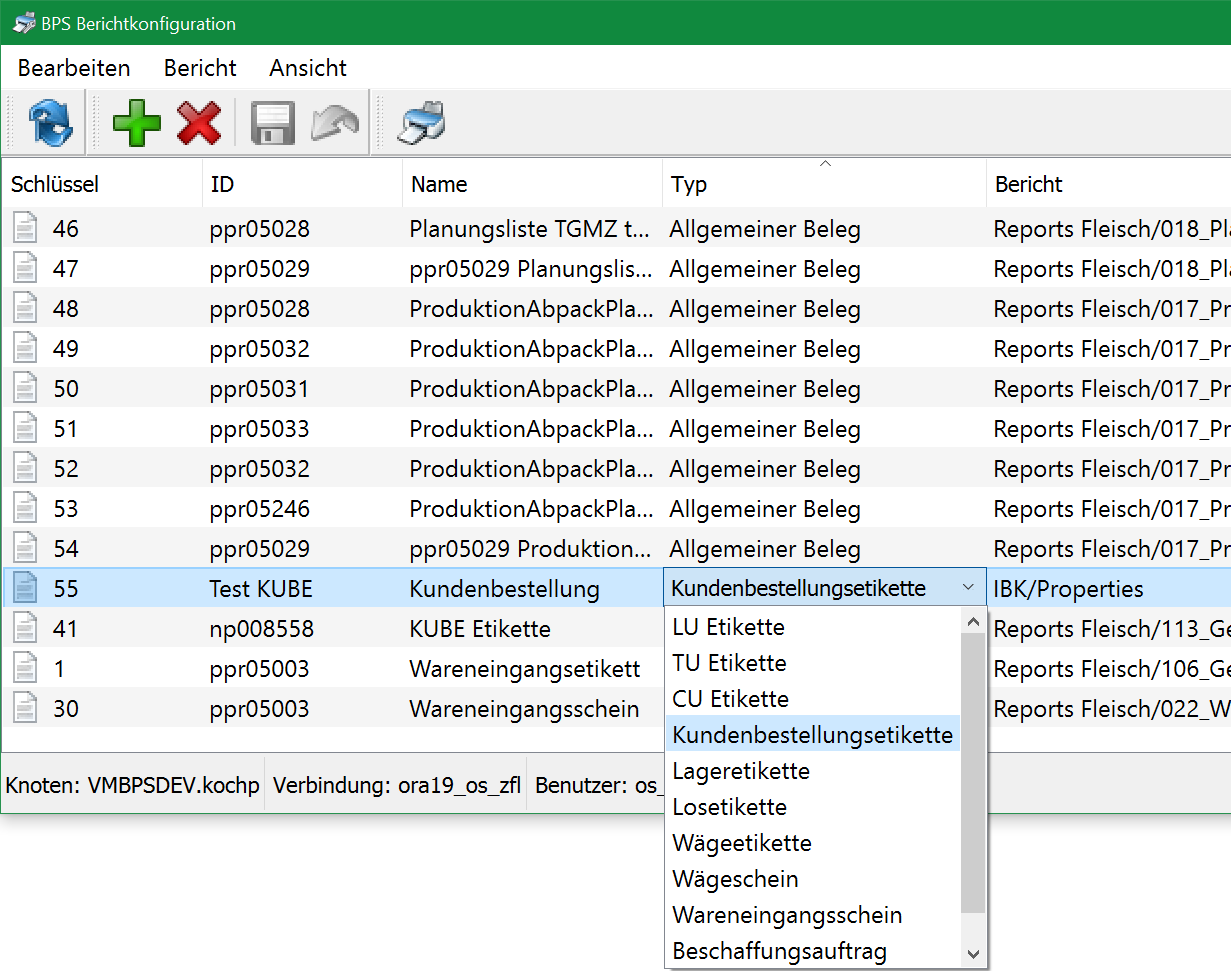Click the printer icon in the toolbar
The width and height of the screenshot is (1231, 971).
tap(421, 123)
